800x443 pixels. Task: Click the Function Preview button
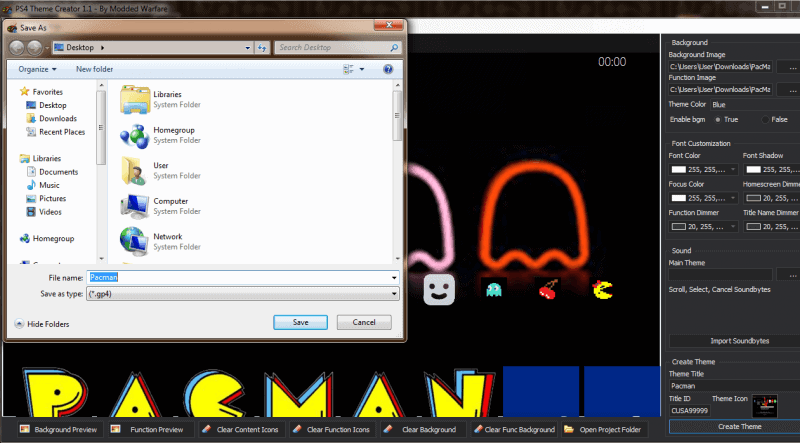click(151, 429)
